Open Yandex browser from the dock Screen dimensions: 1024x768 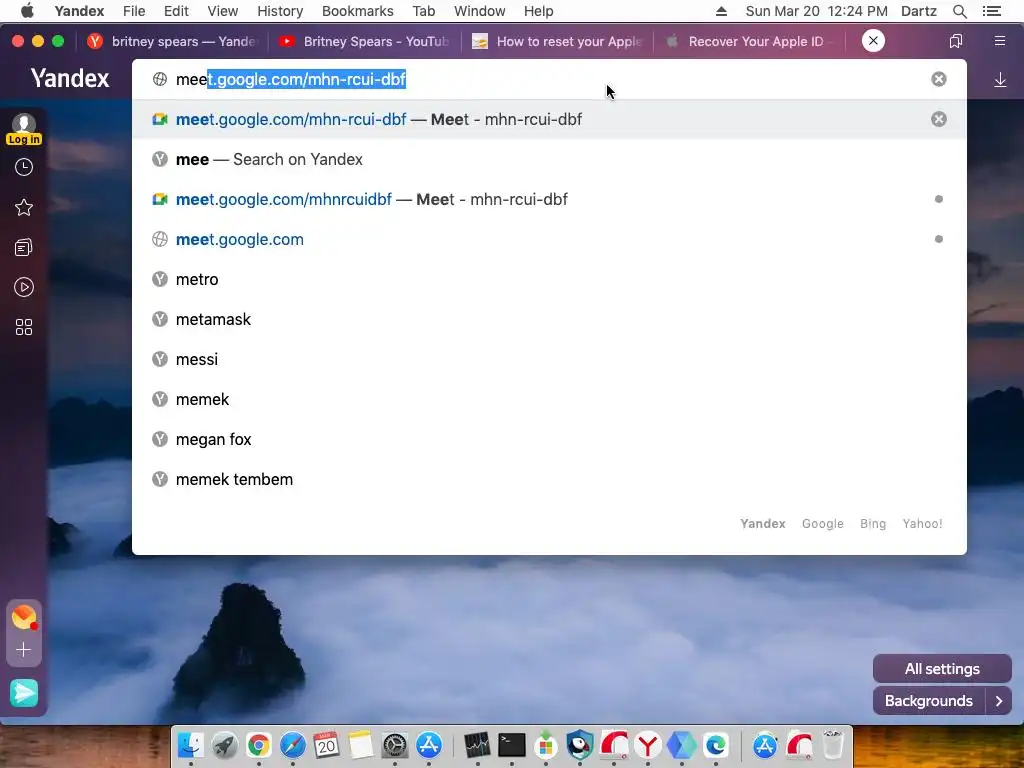tap(647, 744)
